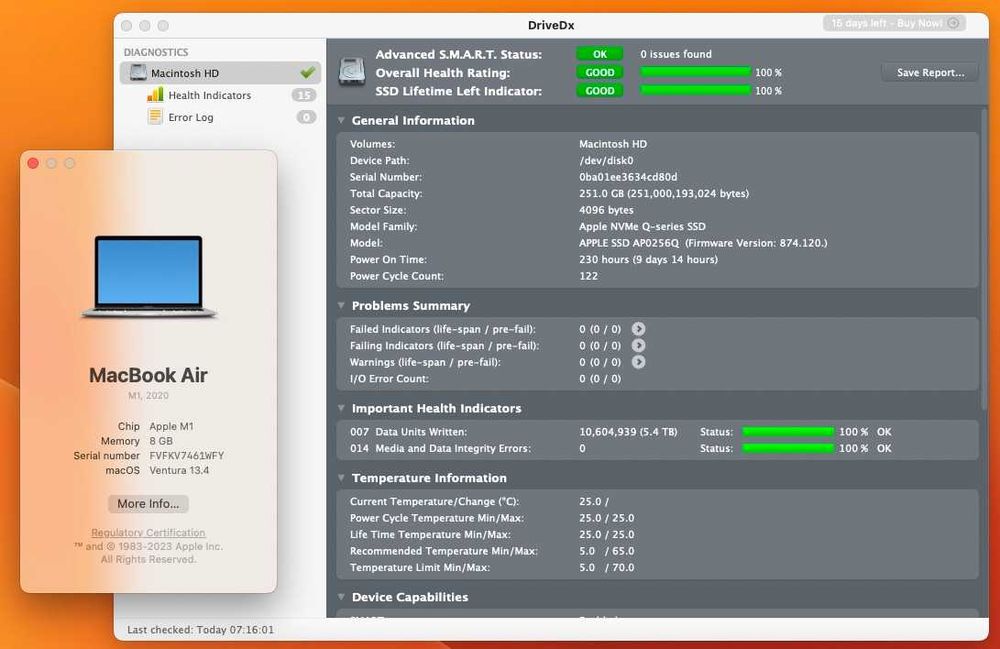Open Failing Indicators details arrow
This screenshot has width=1000, height=649.
[x=638, y=346]
